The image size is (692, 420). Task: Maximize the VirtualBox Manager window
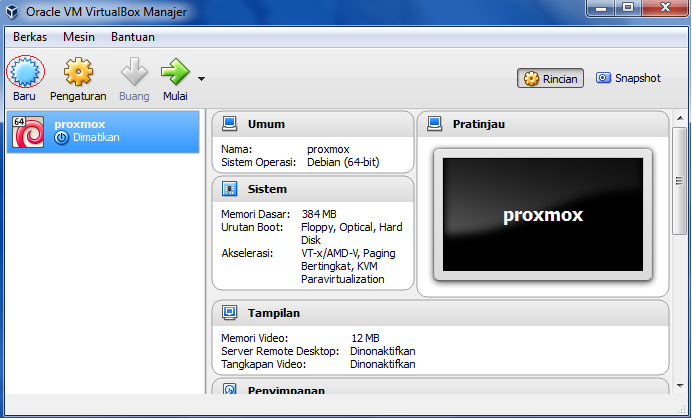tap(628, 8)
